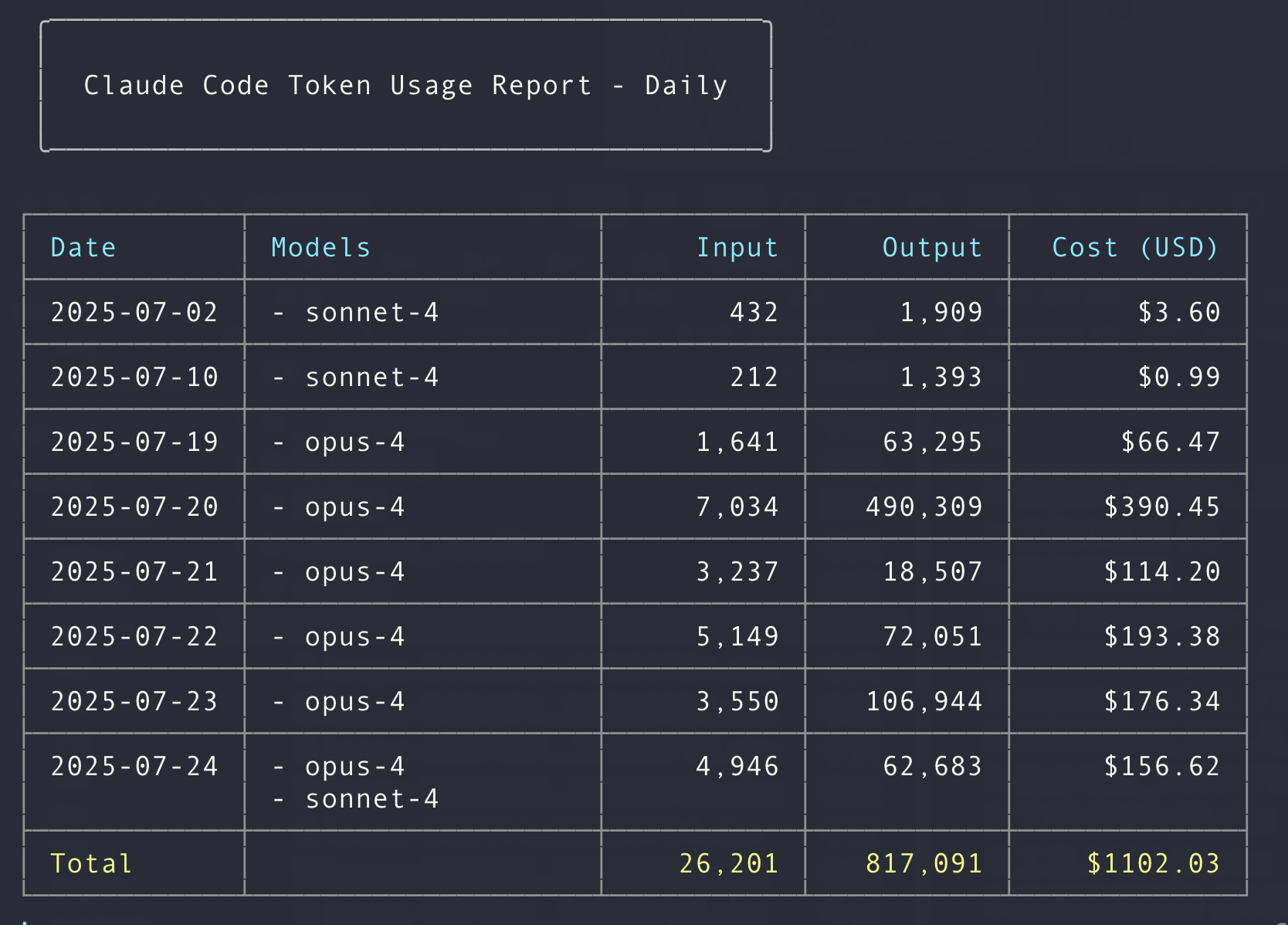This screenshot has height=925, width=1288.
Task: Select the cost "$193.38"
Action: [x=1162, y=636]
